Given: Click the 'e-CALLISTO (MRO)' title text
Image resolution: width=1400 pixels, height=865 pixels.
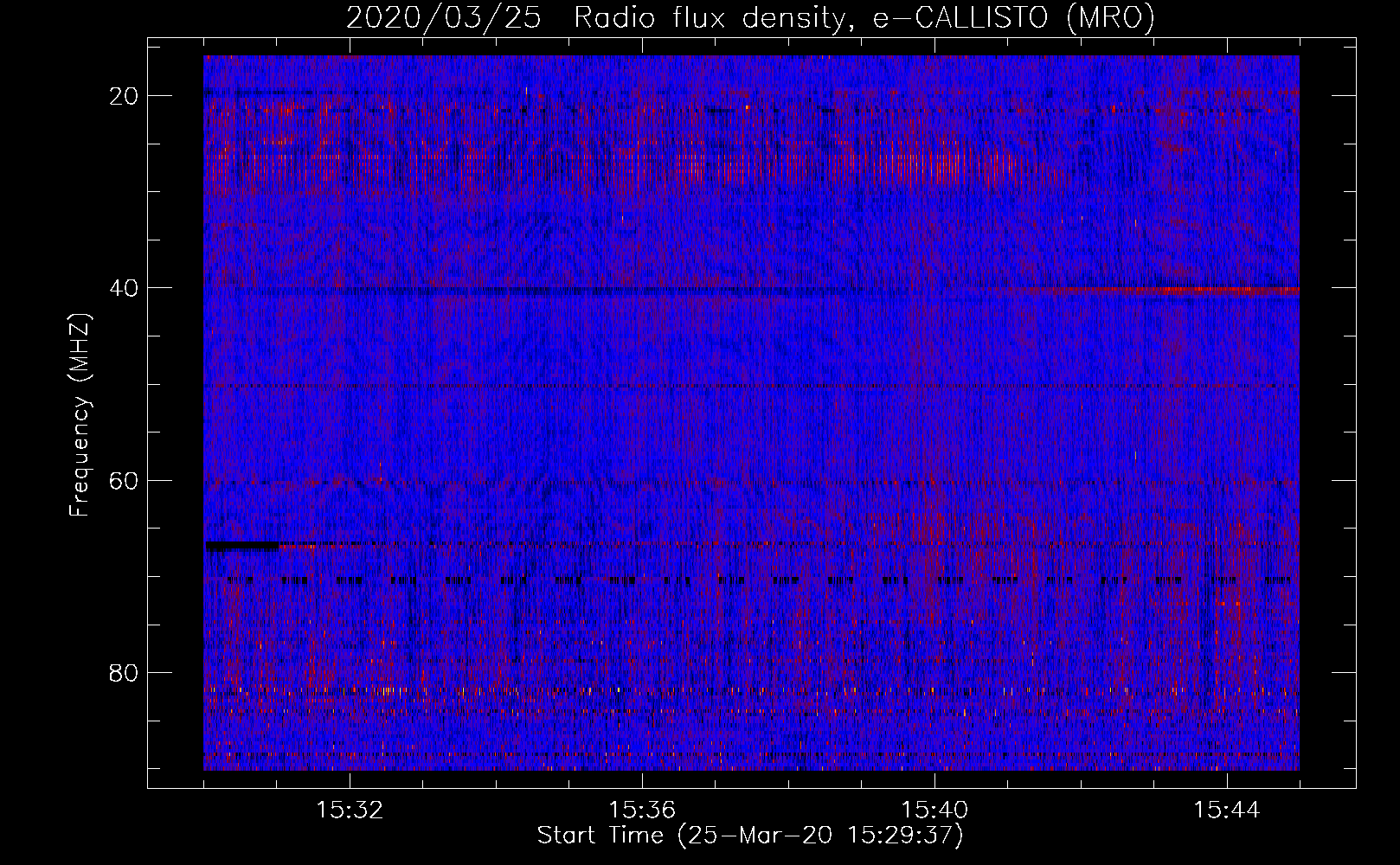Looking at the screenshot, I should coord(1013,18).
